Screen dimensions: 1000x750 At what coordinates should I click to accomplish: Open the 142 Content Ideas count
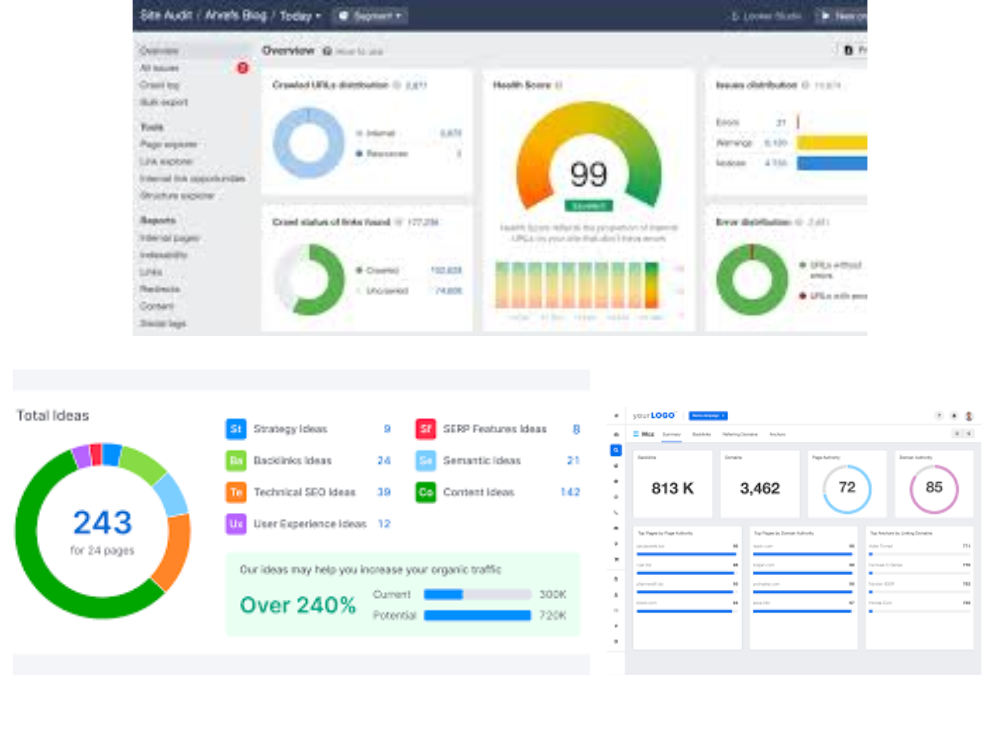pyautogui.click(x=570, y=492)
